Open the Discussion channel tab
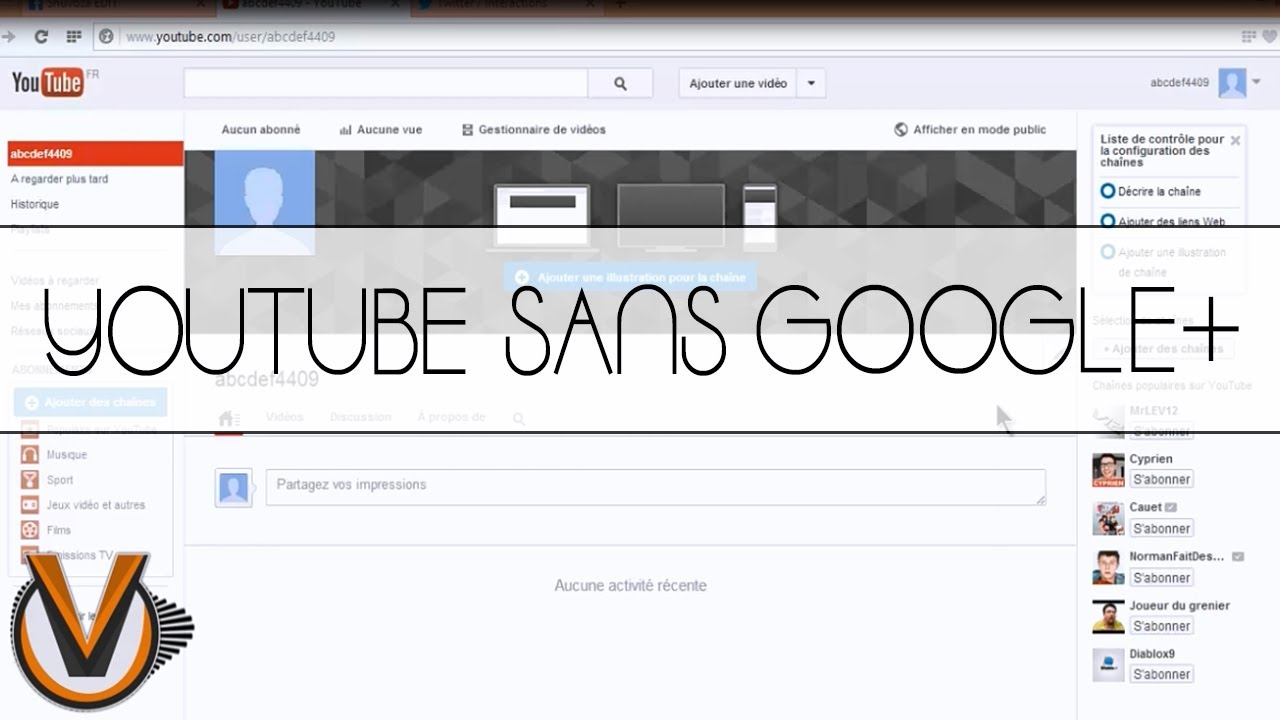 click(x=361, y=417)
